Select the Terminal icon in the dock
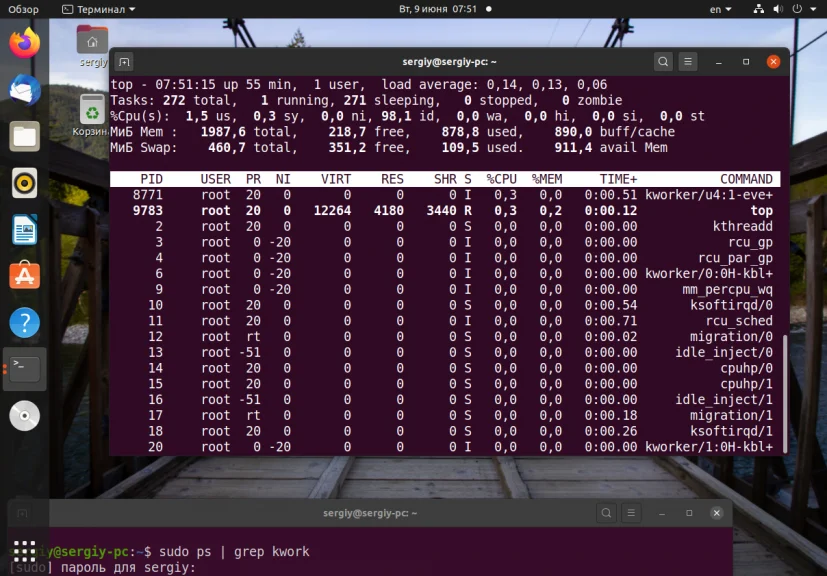 tap(24, 369)
